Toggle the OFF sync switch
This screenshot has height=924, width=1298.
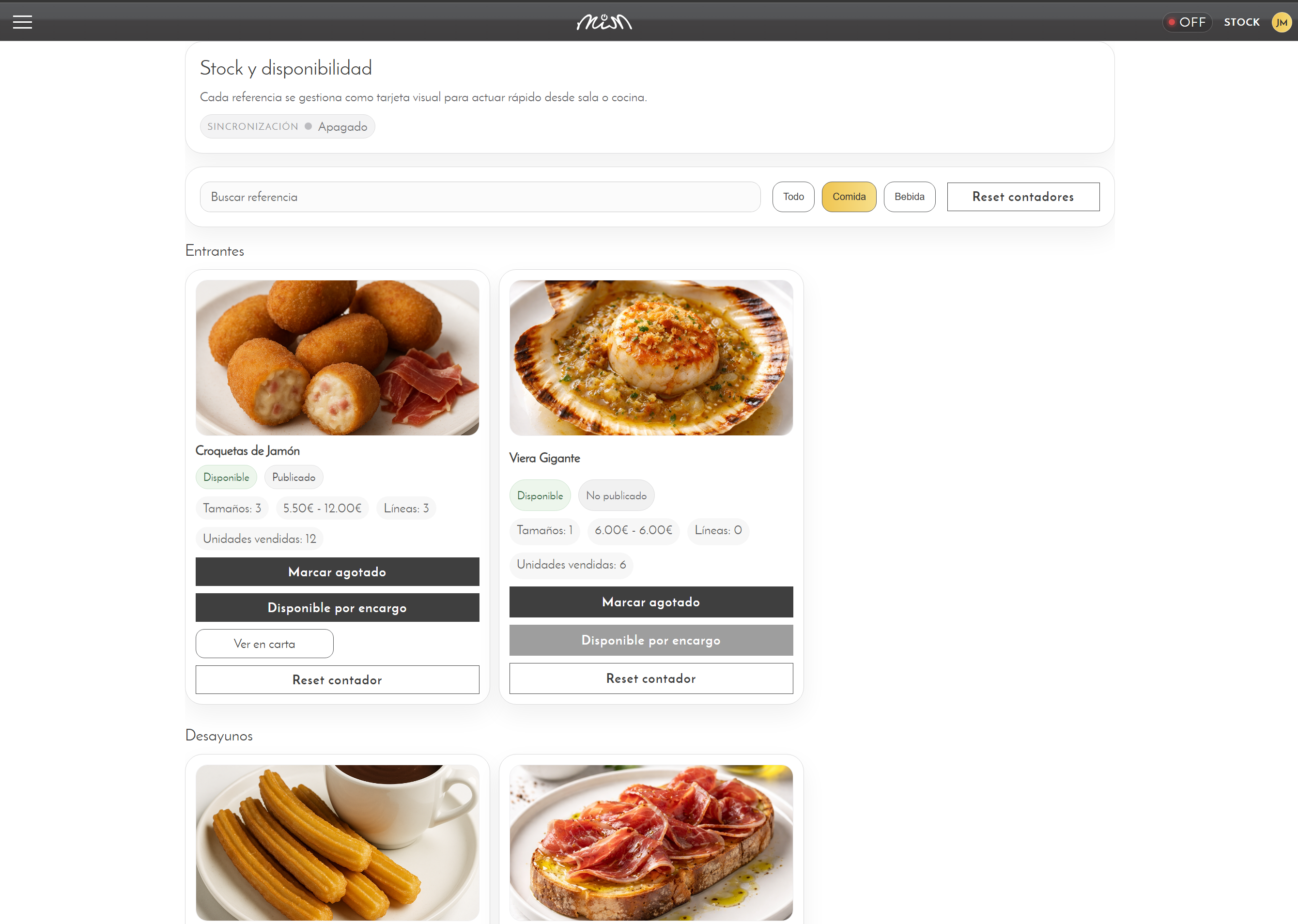[x=1187, y=22]
